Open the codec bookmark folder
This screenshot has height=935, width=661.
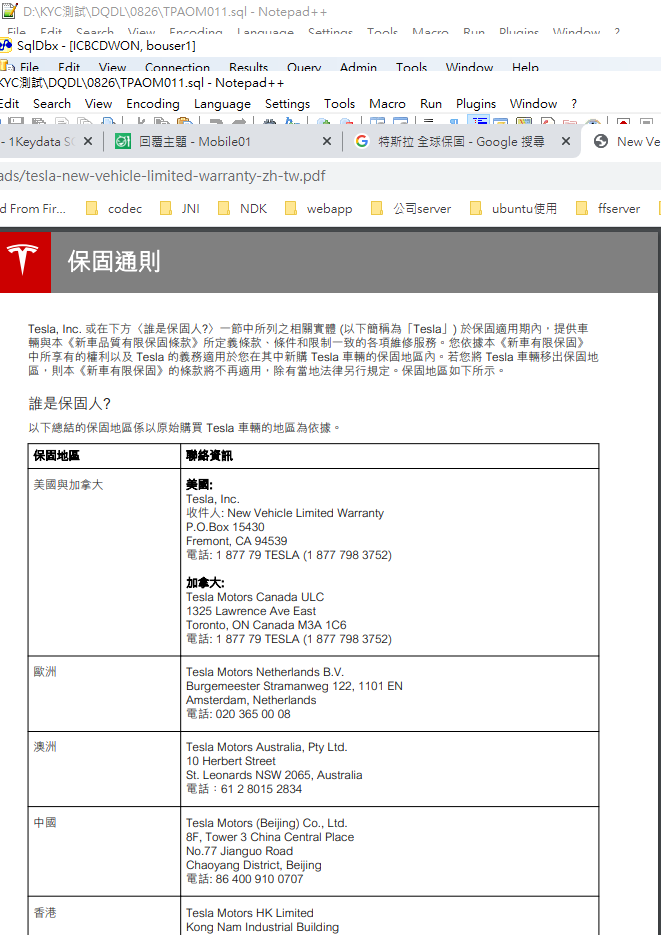click(x=113, y=209)
